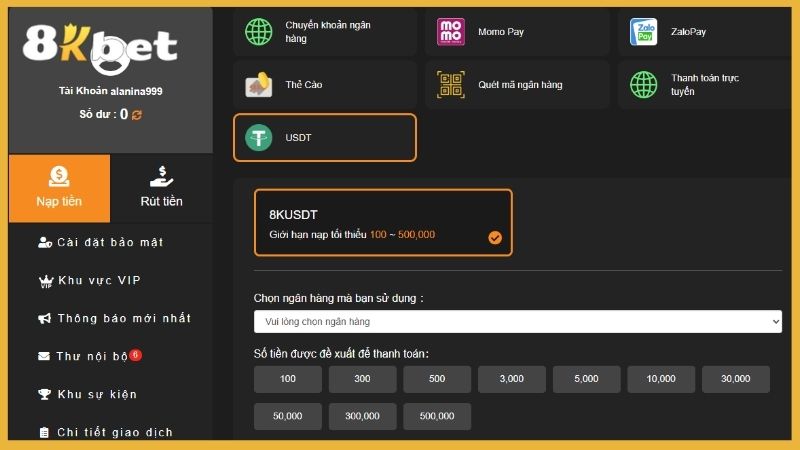Choose suggested amount 300

tap(362, 379)
